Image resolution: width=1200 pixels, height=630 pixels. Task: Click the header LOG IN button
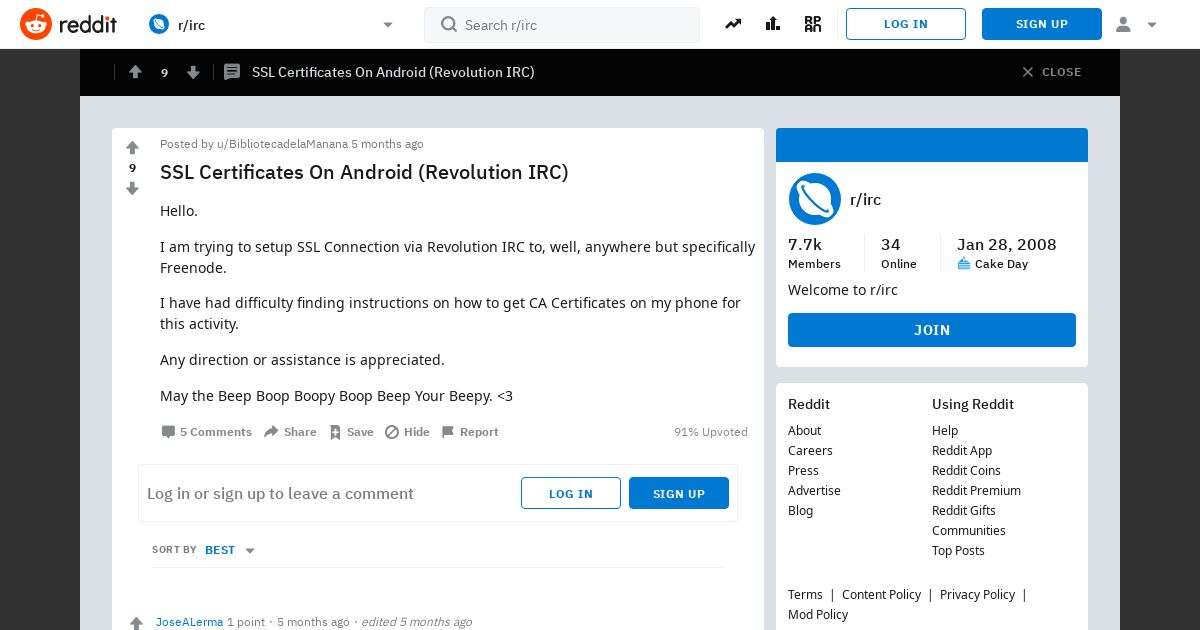pyautogui.click(x=906, y=24)
